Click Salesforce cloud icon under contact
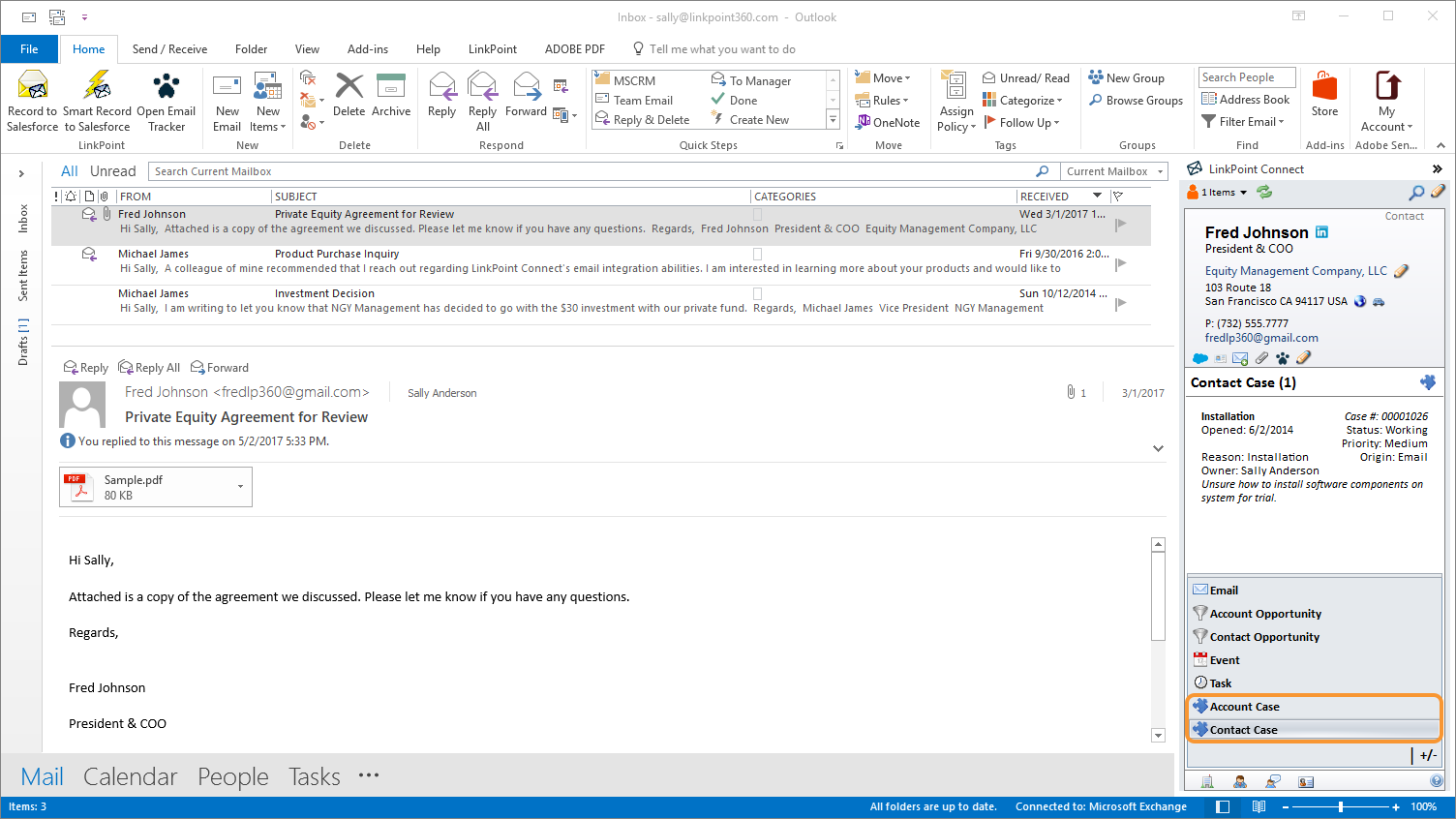This screenshot has height=819, width=1456. tap(1200, 358)
